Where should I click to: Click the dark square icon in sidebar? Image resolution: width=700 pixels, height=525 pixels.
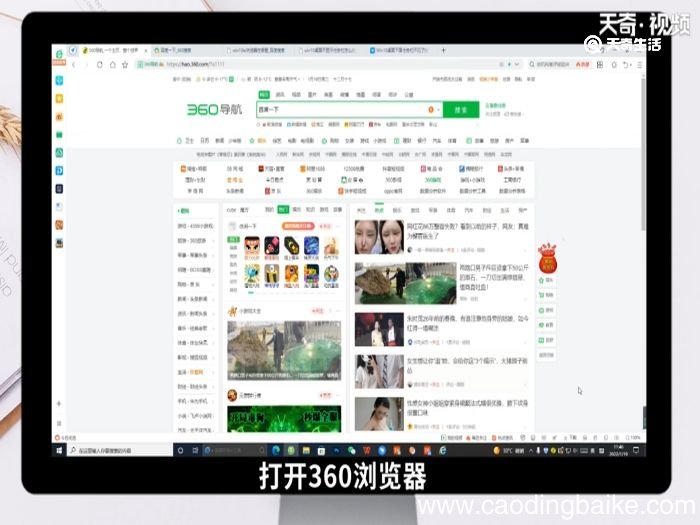tap(59, 189)
